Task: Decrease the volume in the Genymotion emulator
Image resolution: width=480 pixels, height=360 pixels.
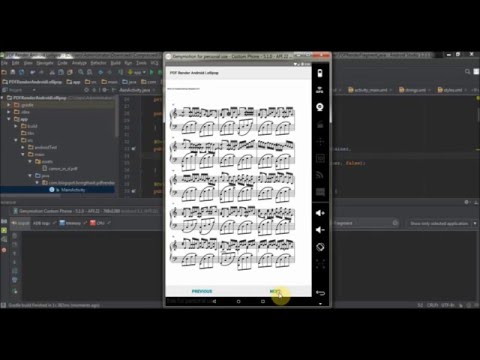Action: tap(320, 230)
